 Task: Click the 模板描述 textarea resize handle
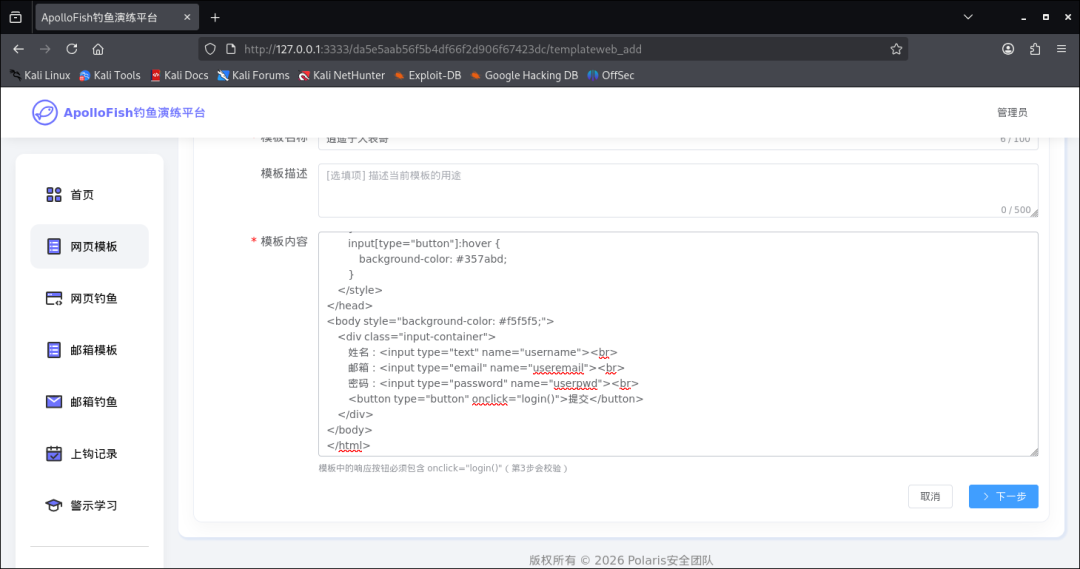click(x=1034, y=213)
